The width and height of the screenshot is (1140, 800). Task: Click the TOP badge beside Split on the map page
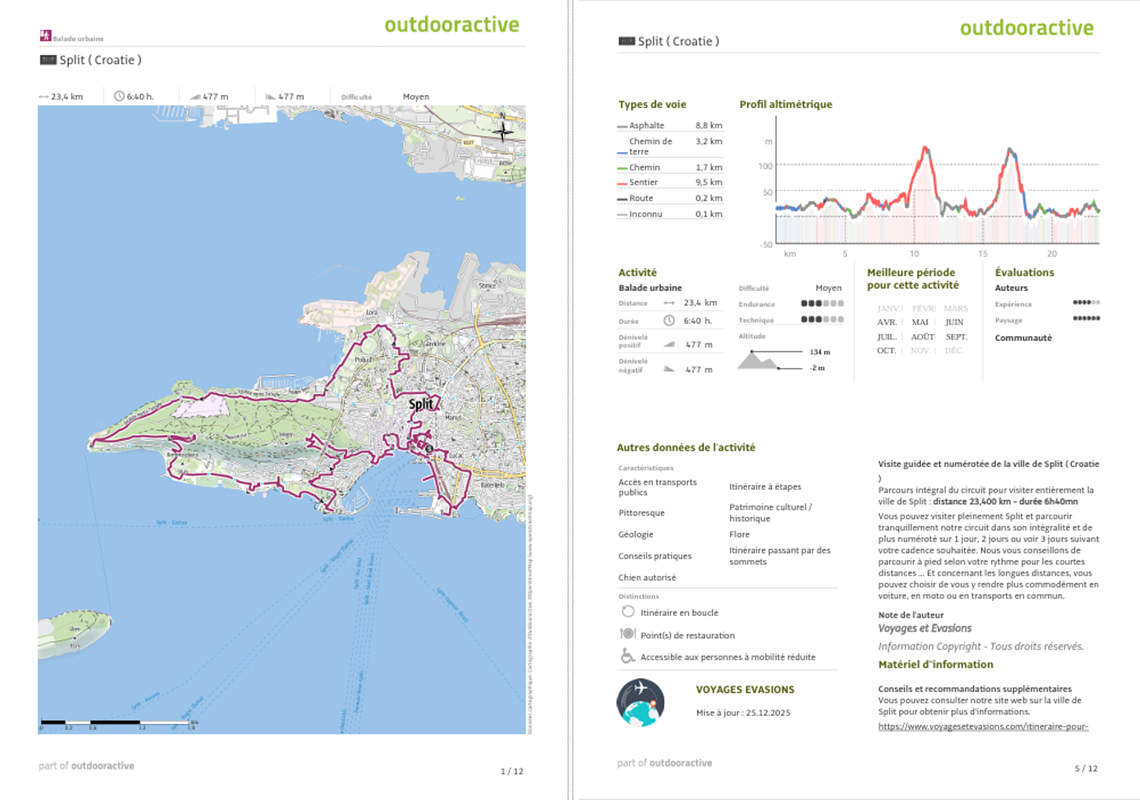click(47, 60)
